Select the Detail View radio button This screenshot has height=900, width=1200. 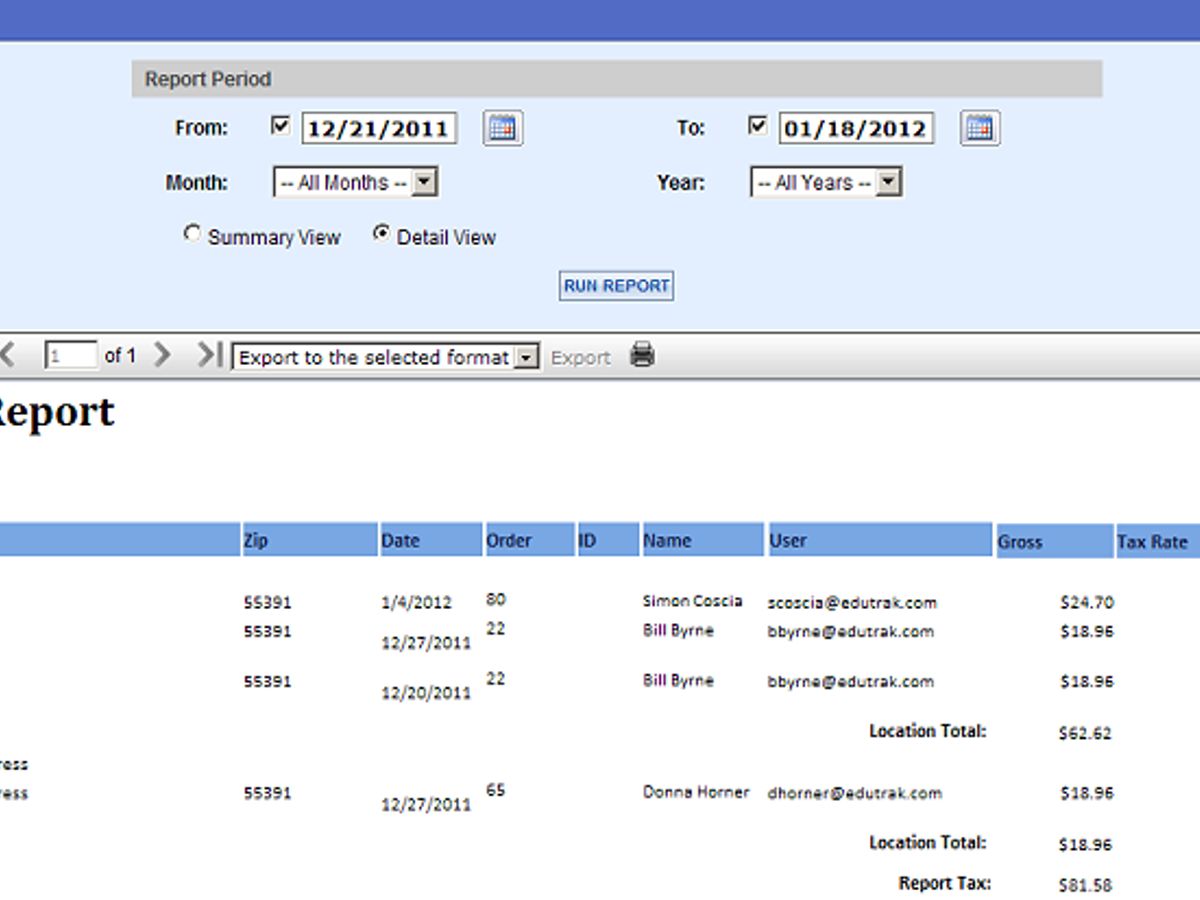click(381, 233)
